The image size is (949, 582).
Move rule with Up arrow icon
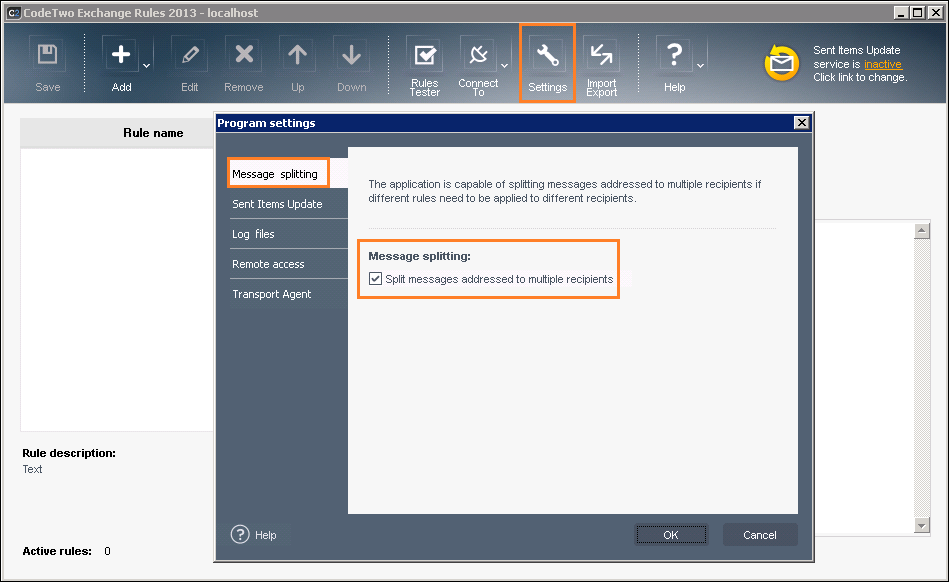coord(297,54)
